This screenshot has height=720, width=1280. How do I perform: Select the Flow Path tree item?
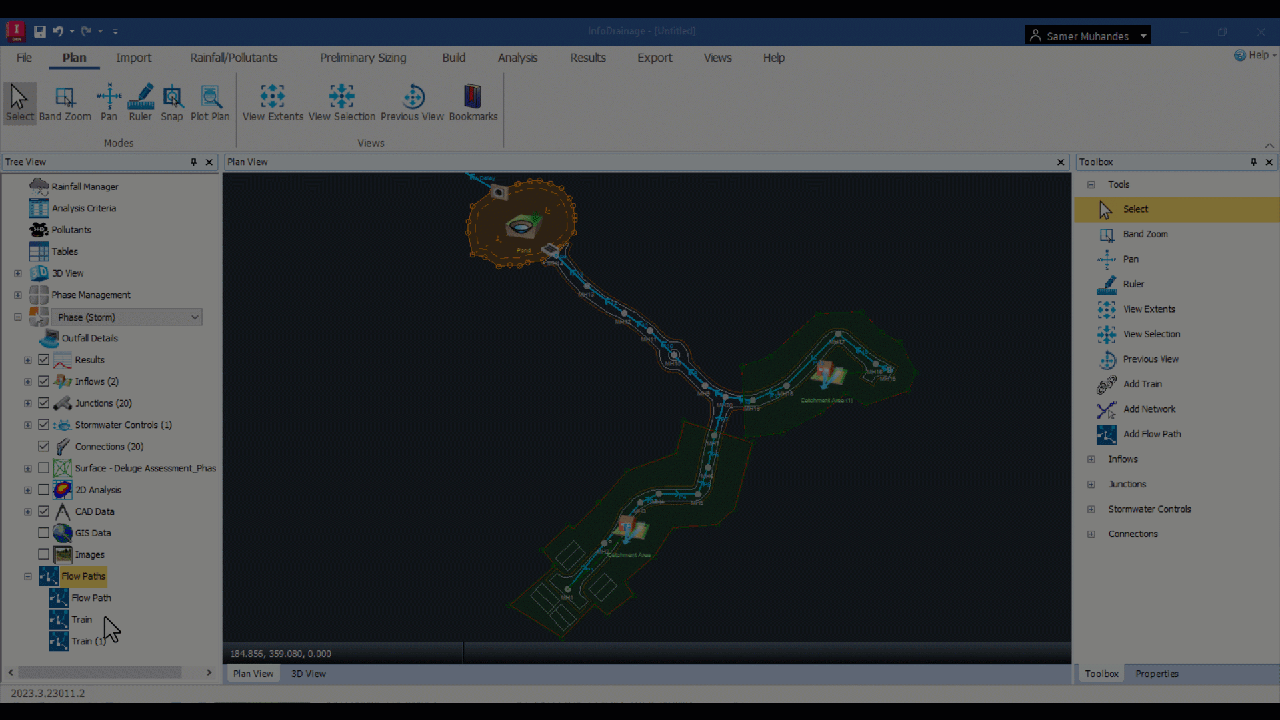tap(91, 598)
